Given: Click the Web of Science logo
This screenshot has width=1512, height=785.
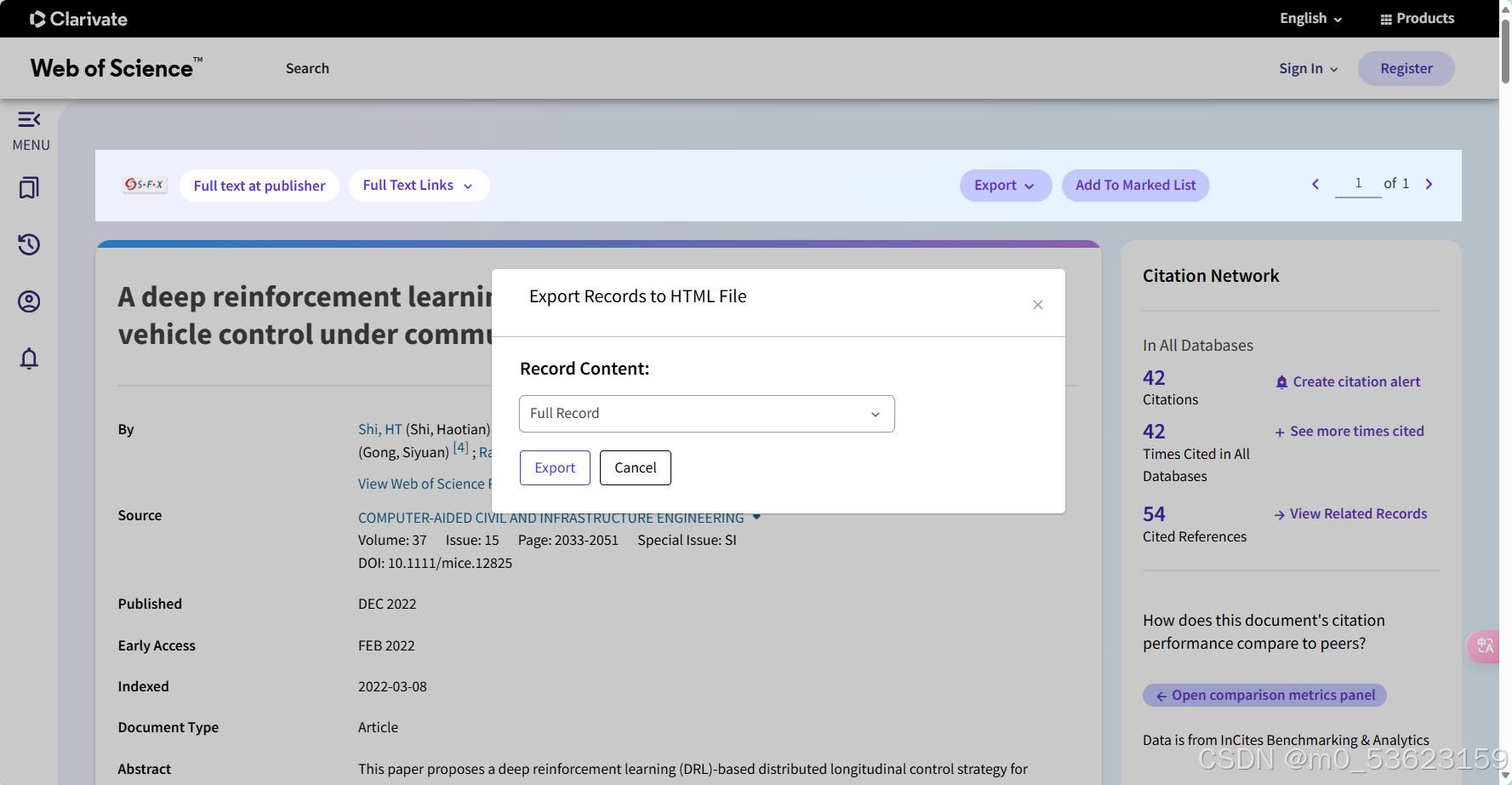Looking at the screenshot, I should point(116,68).
